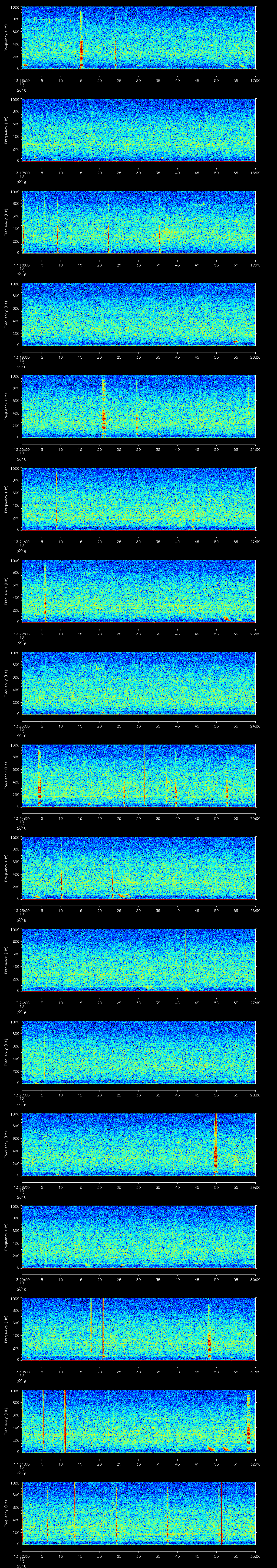Choose the "32:00" end time label
This screenshot has width=277, height=1568.
click(256, 1464)
